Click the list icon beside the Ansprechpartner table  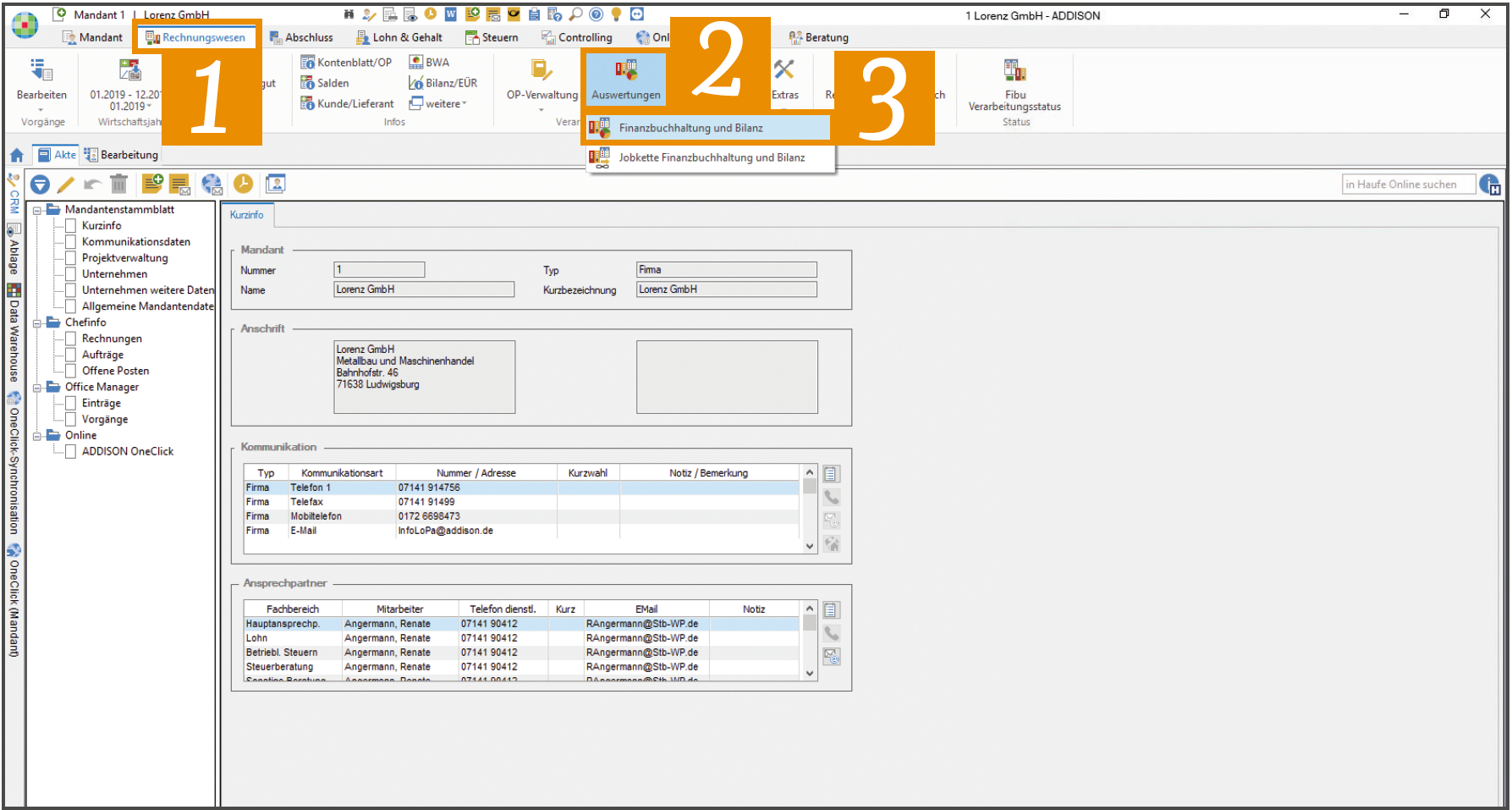point(831,609)
